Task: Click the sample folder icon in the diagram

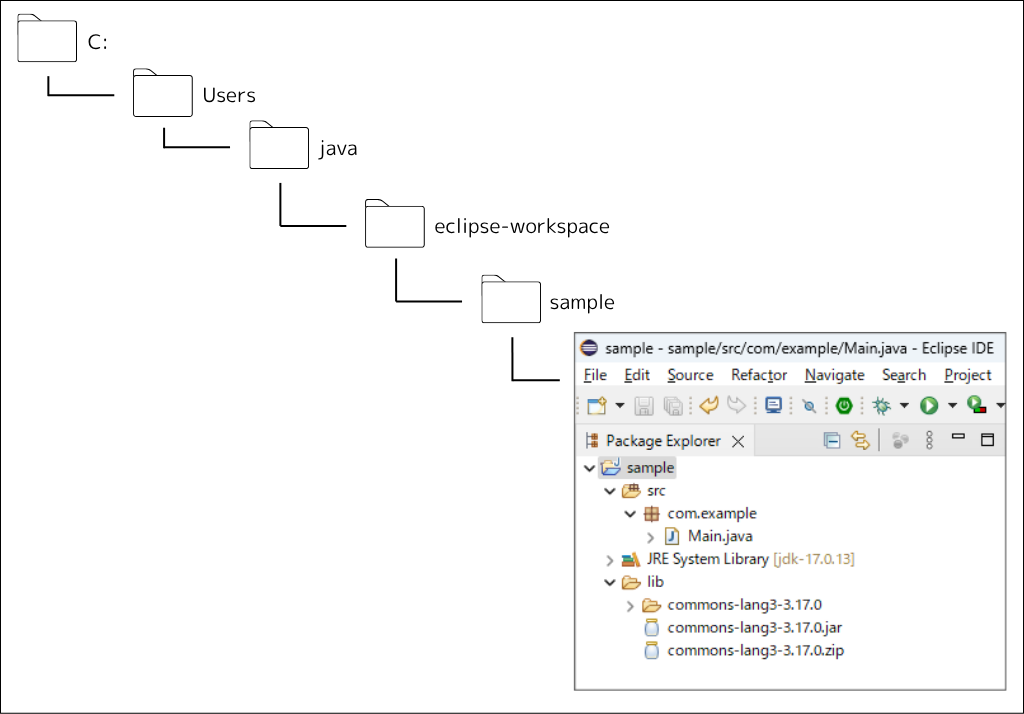Action: (511, 299)
